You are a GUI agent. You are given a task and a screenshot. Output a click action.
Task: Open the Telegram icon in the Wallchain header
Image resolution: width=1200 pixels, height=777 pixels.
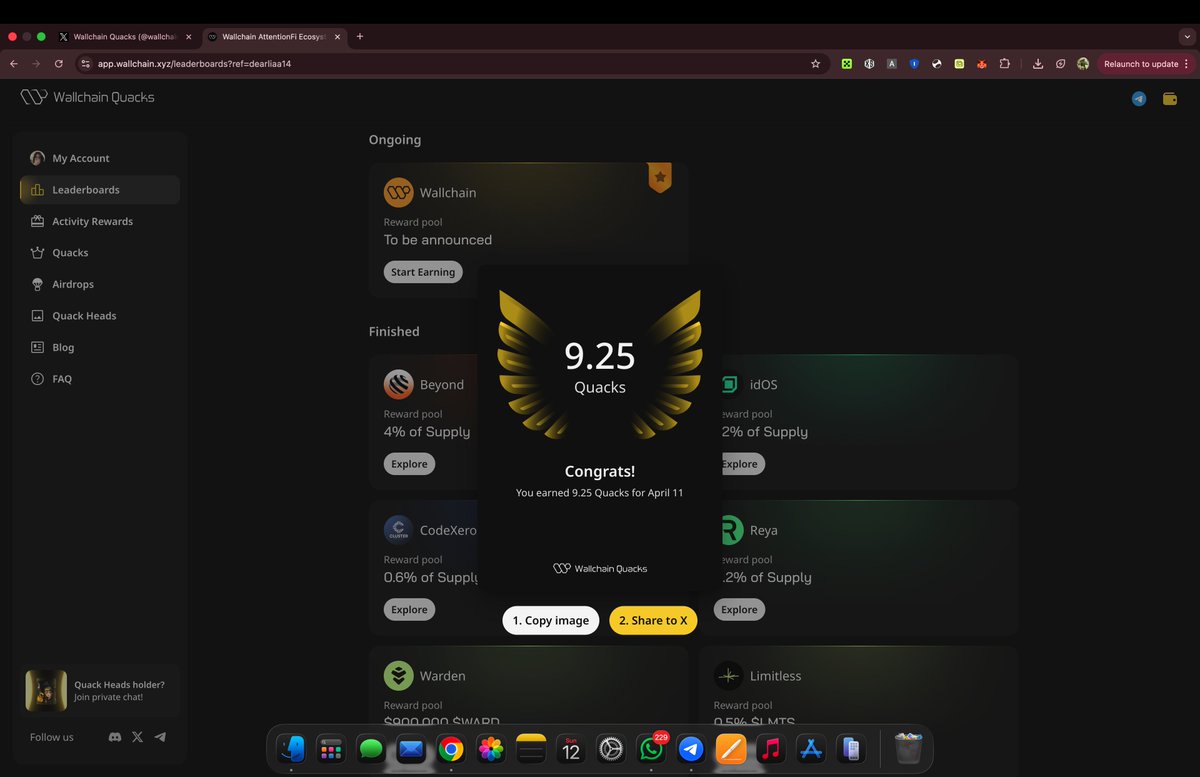(1139, 98)
